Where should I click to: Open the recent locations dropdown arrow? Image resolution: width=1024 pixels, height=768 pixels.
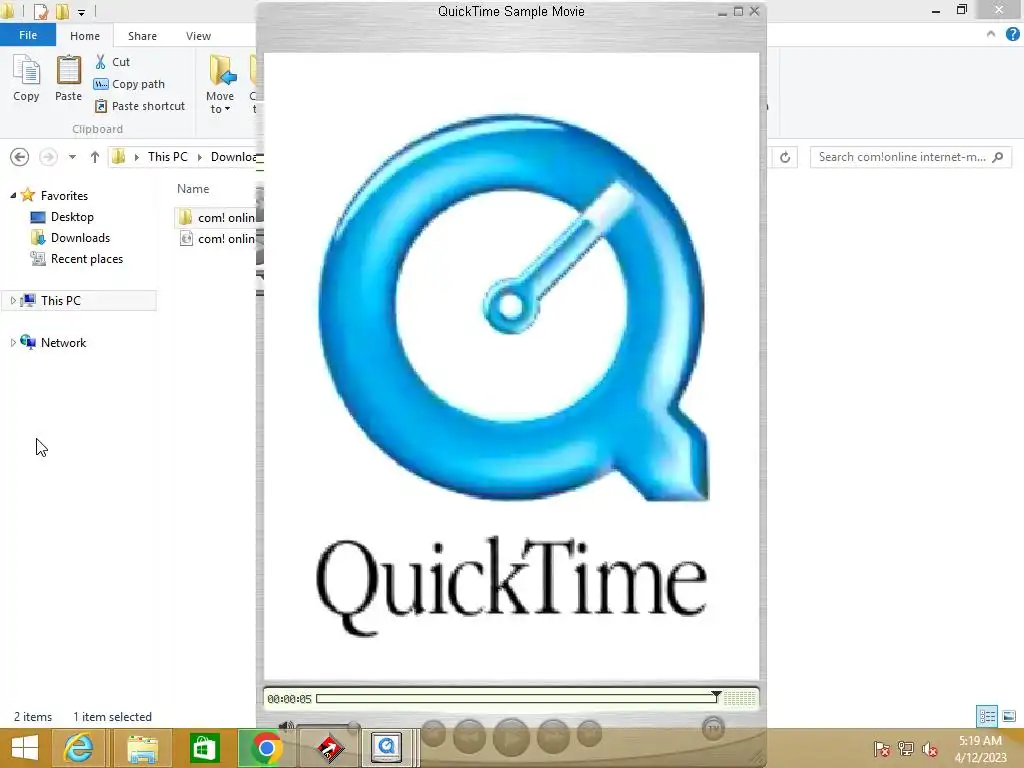coord(72,157)
